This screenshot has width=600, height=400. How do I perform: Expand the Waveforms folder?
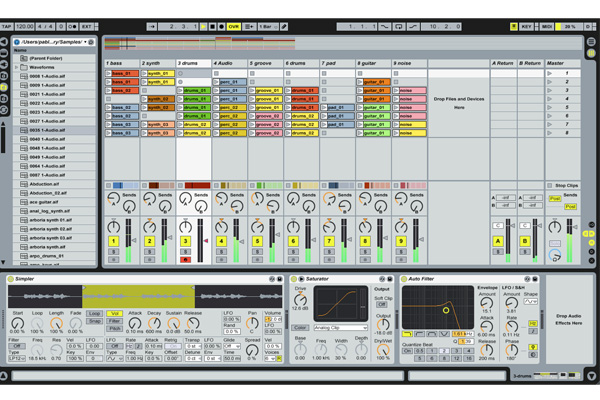16,67
